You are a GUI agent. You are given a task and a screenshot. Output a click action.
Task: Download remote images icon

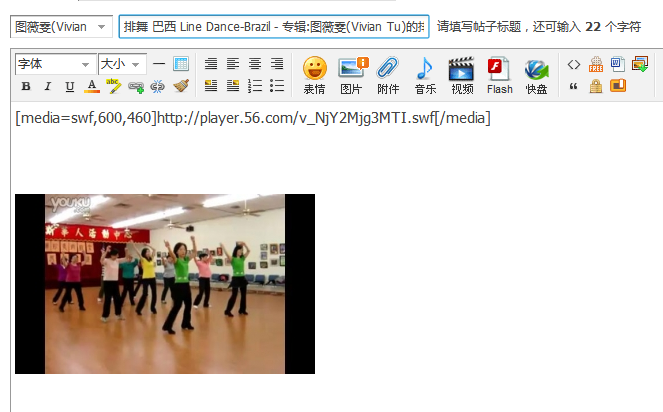point(640,64)
